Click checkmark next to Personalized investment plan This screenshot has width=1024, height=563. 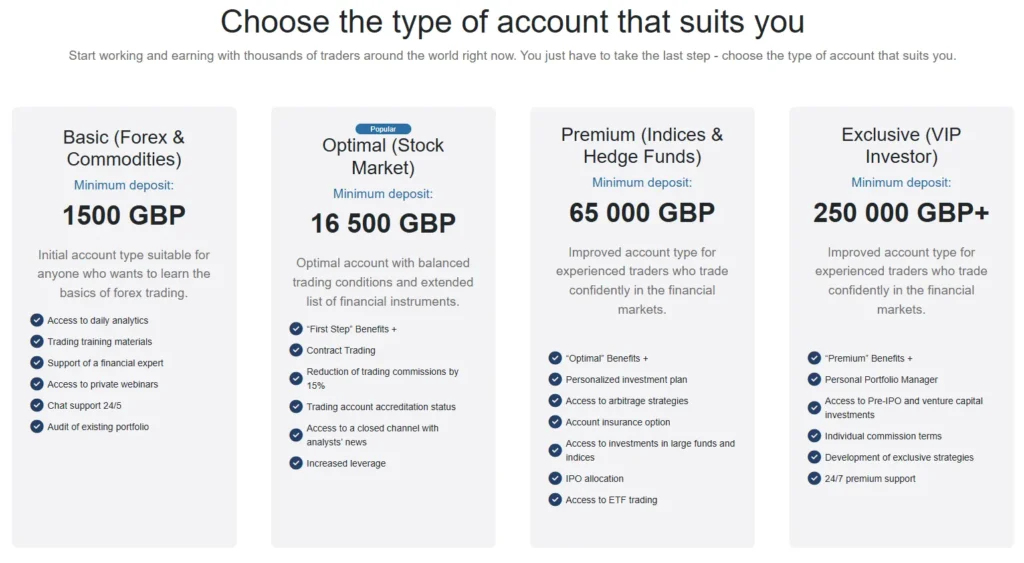tap(555, 379)
